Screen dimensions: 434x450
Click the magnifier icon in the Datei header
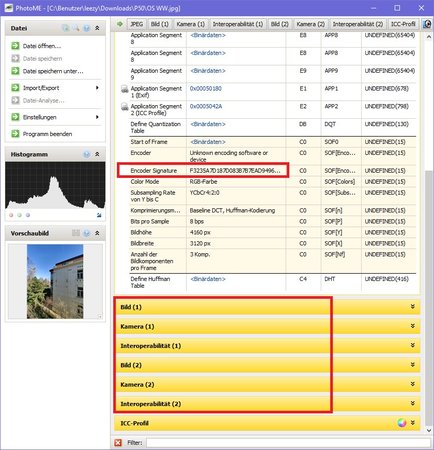76,28
